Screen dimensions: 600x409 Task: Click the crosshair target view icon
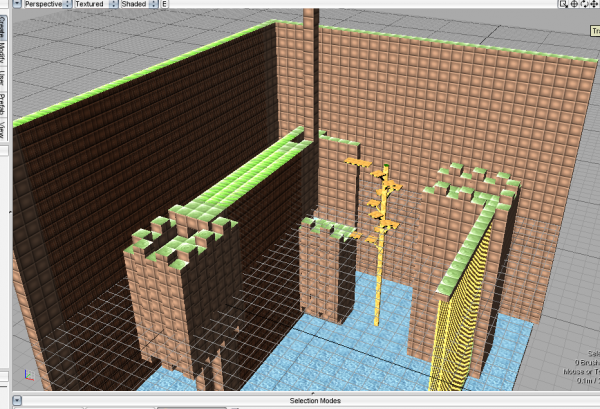coord(575,4)
